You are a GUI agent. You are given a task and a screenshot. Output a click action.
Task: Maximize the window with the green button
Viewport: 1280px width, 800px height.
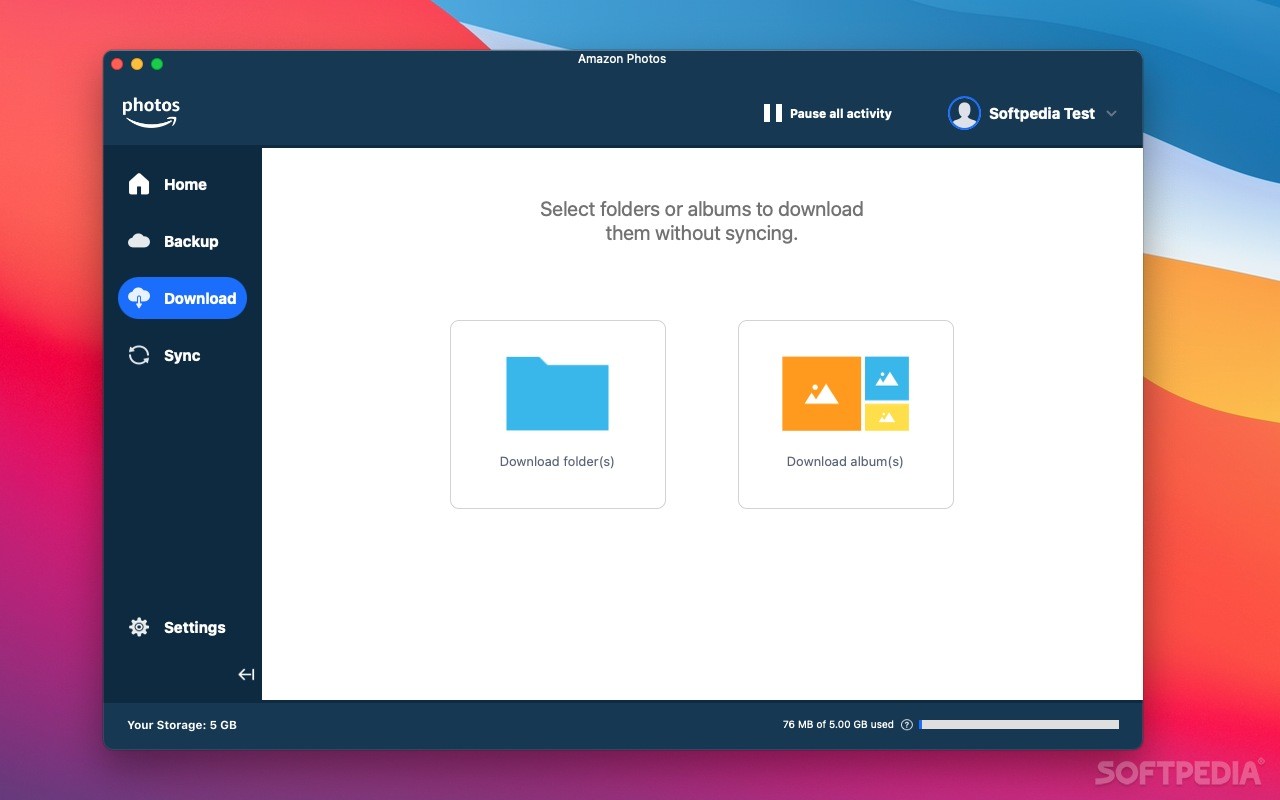click(x=157, y=64)
